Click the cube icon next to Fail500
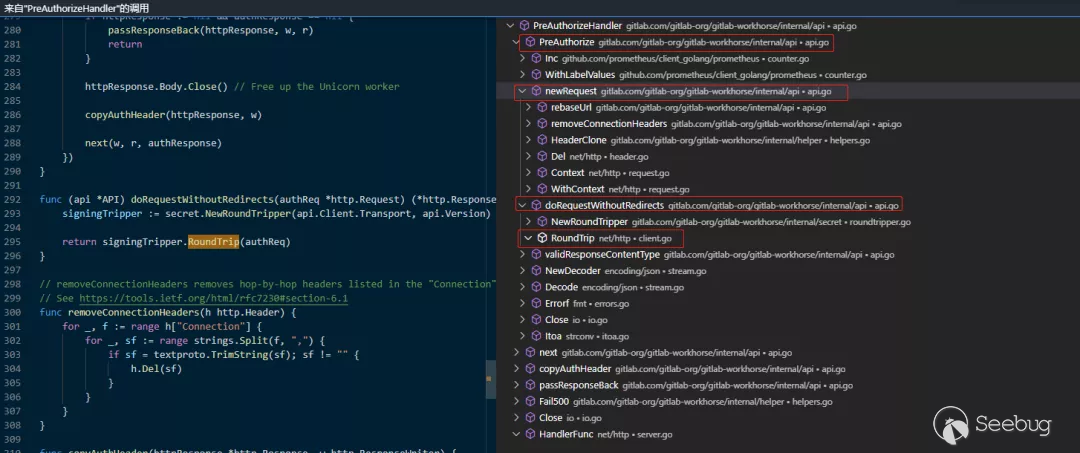The width and height of the screenshot is (1080, 453). 530,401
